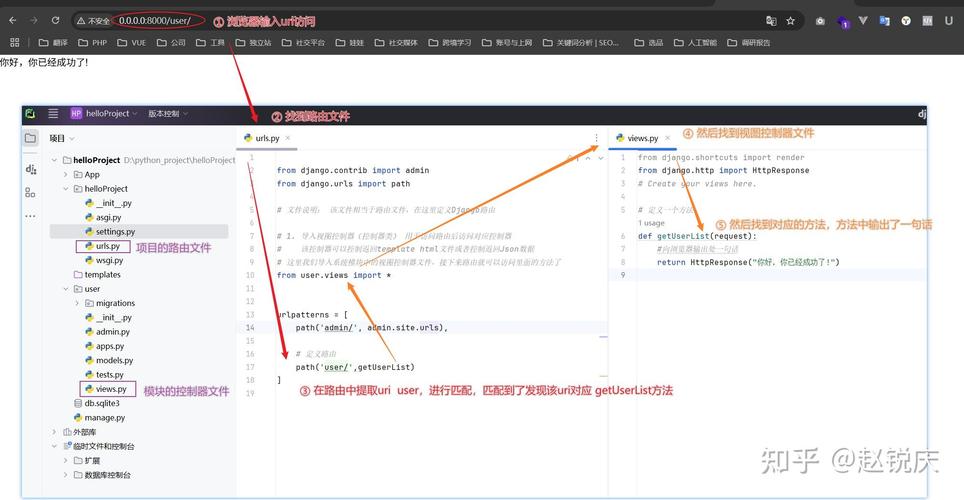Image resolution: width=964 pixels, height=500 pixels.
Task: Select wsgi.py in the project tree
Action: (x=104, y=260)
